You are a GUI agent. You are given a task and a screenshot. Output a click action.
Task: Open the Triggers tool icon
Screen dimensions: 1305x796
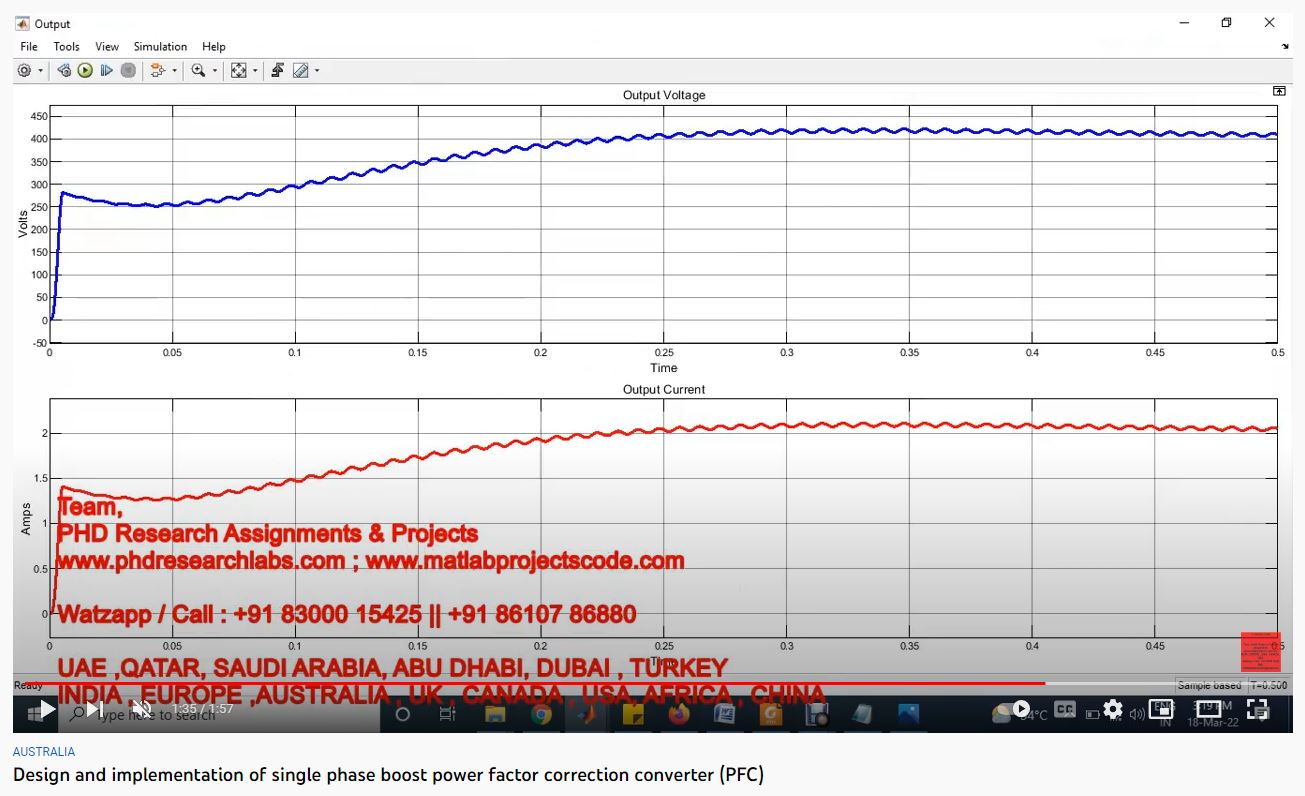coord(277,70)
